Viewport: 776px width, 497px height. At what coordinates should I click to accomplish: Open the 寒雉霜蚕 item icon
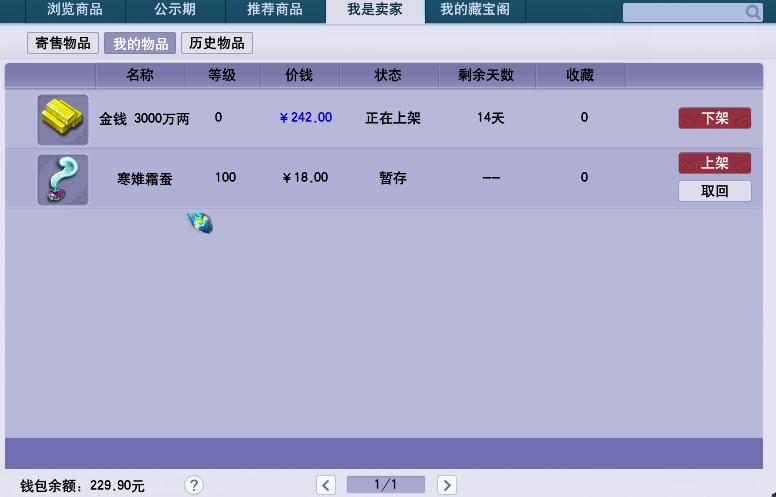click(x=63, y=180)
